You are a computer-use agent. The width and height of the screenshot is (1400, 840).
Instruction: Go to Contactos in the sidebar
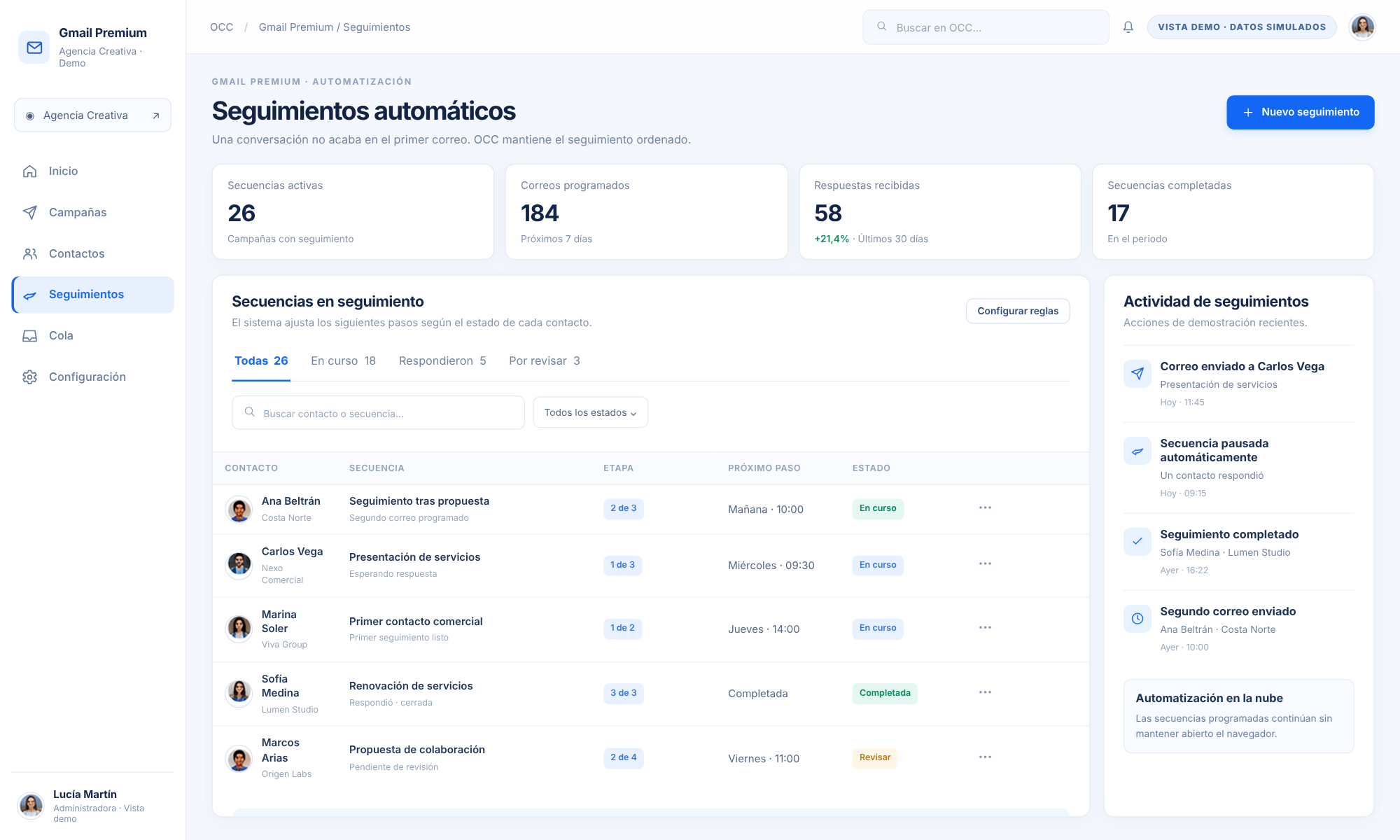92,254
